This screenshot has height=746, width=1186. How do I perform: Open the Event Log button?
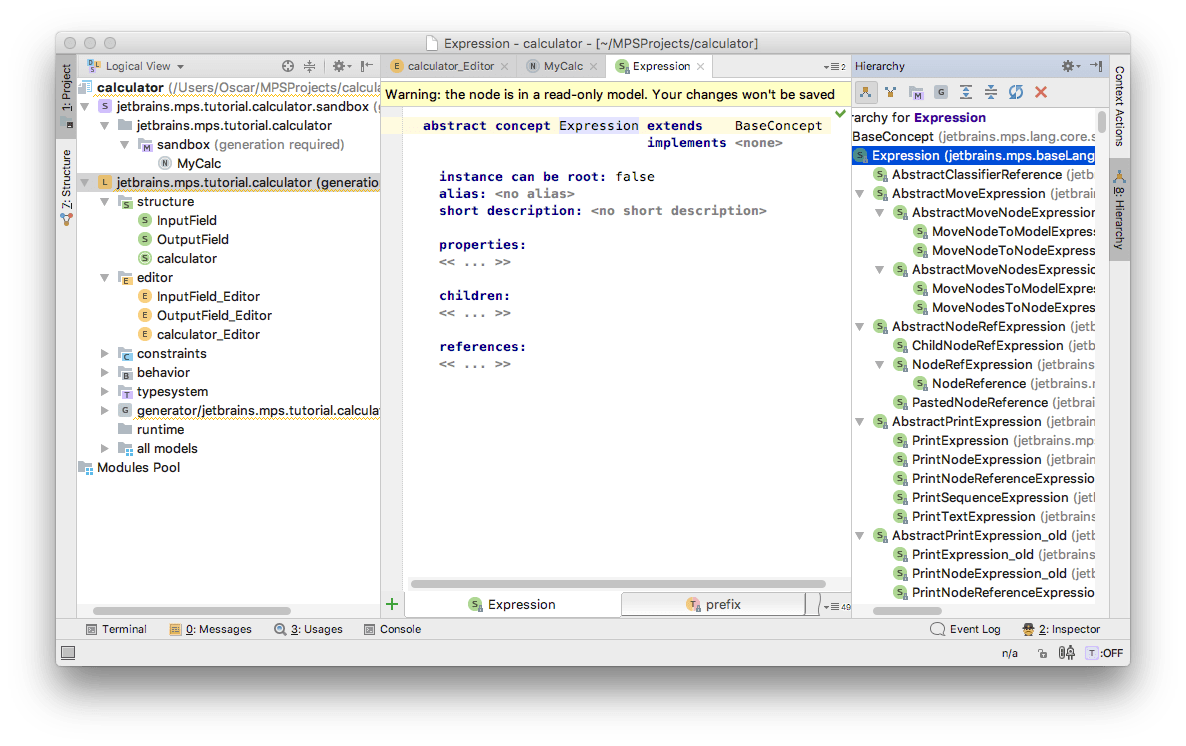click(x=965, y=629)
